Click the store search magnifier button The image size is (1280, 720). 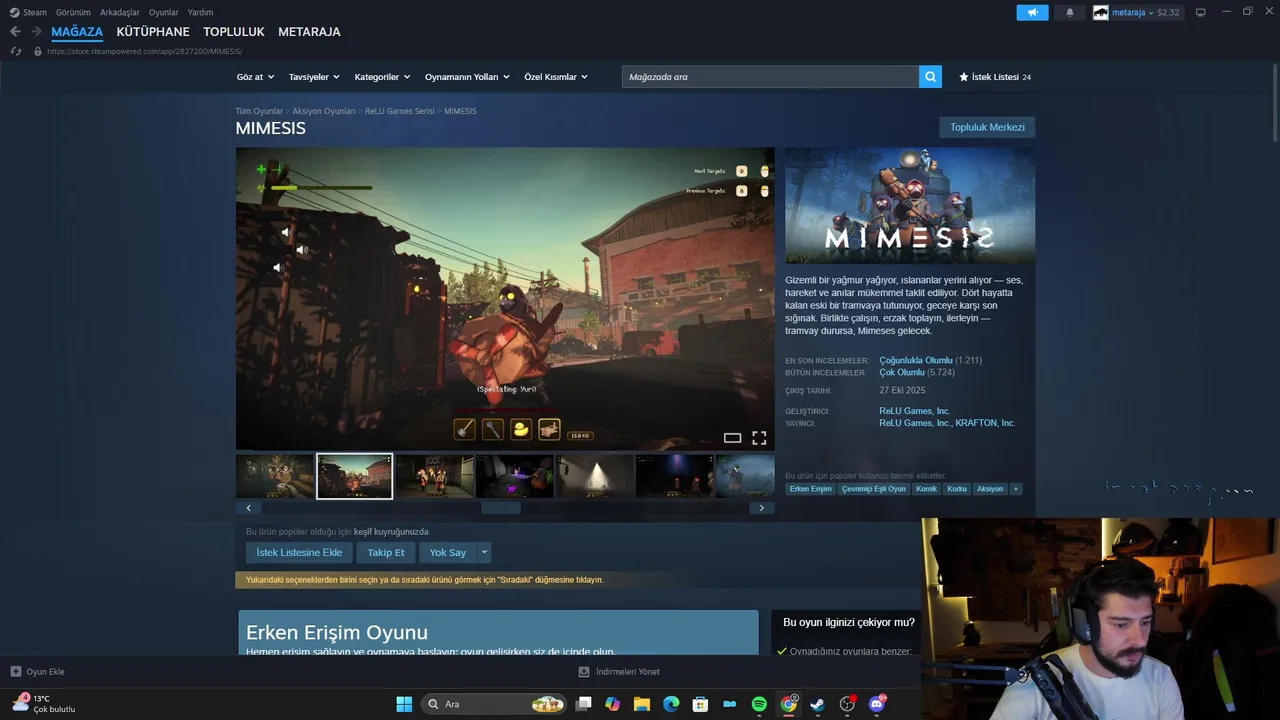tap(930, 77)
